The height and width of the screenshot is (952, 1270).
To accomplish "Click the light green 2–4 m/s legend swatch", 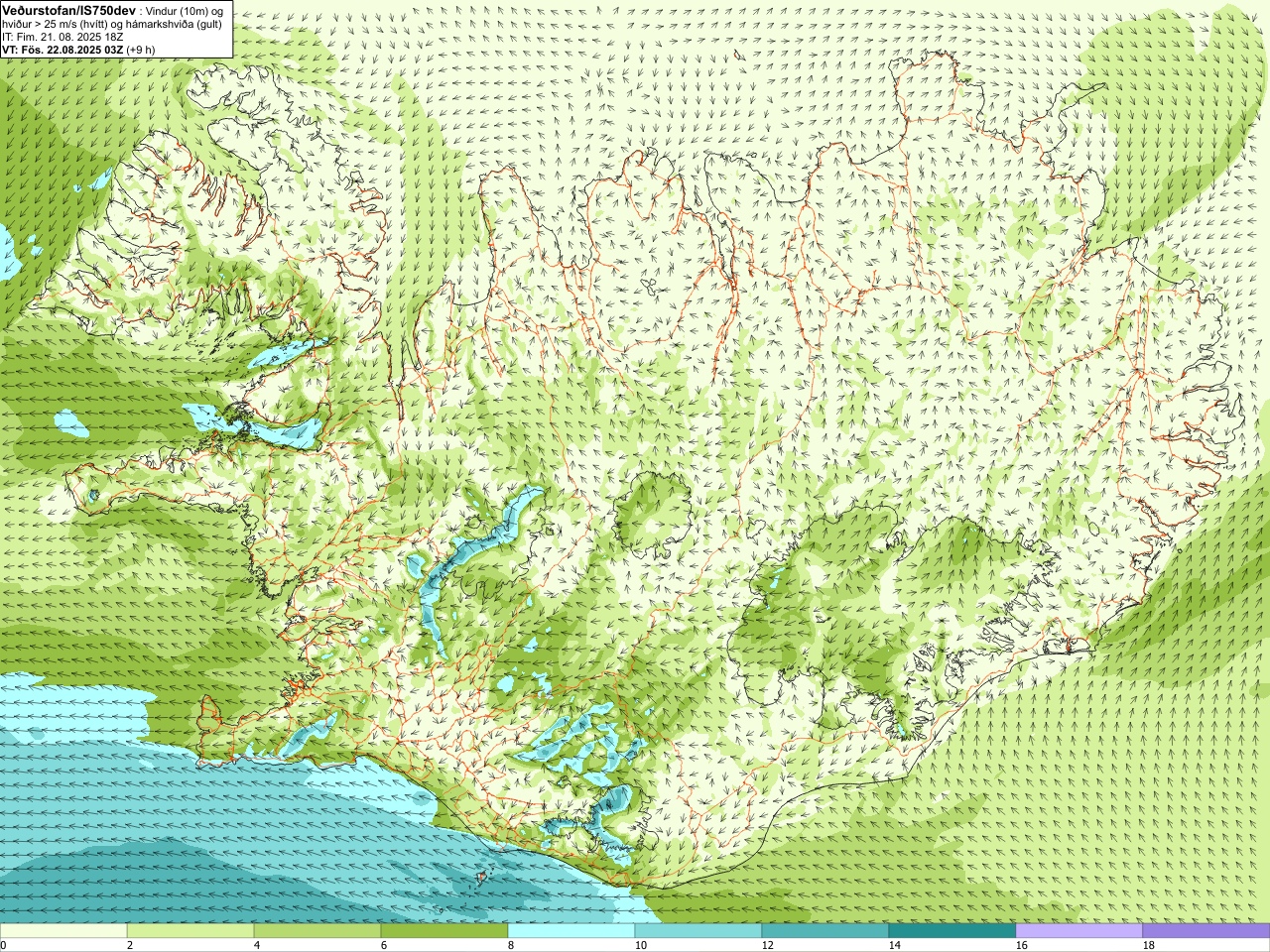I will [x=190, y=931].
